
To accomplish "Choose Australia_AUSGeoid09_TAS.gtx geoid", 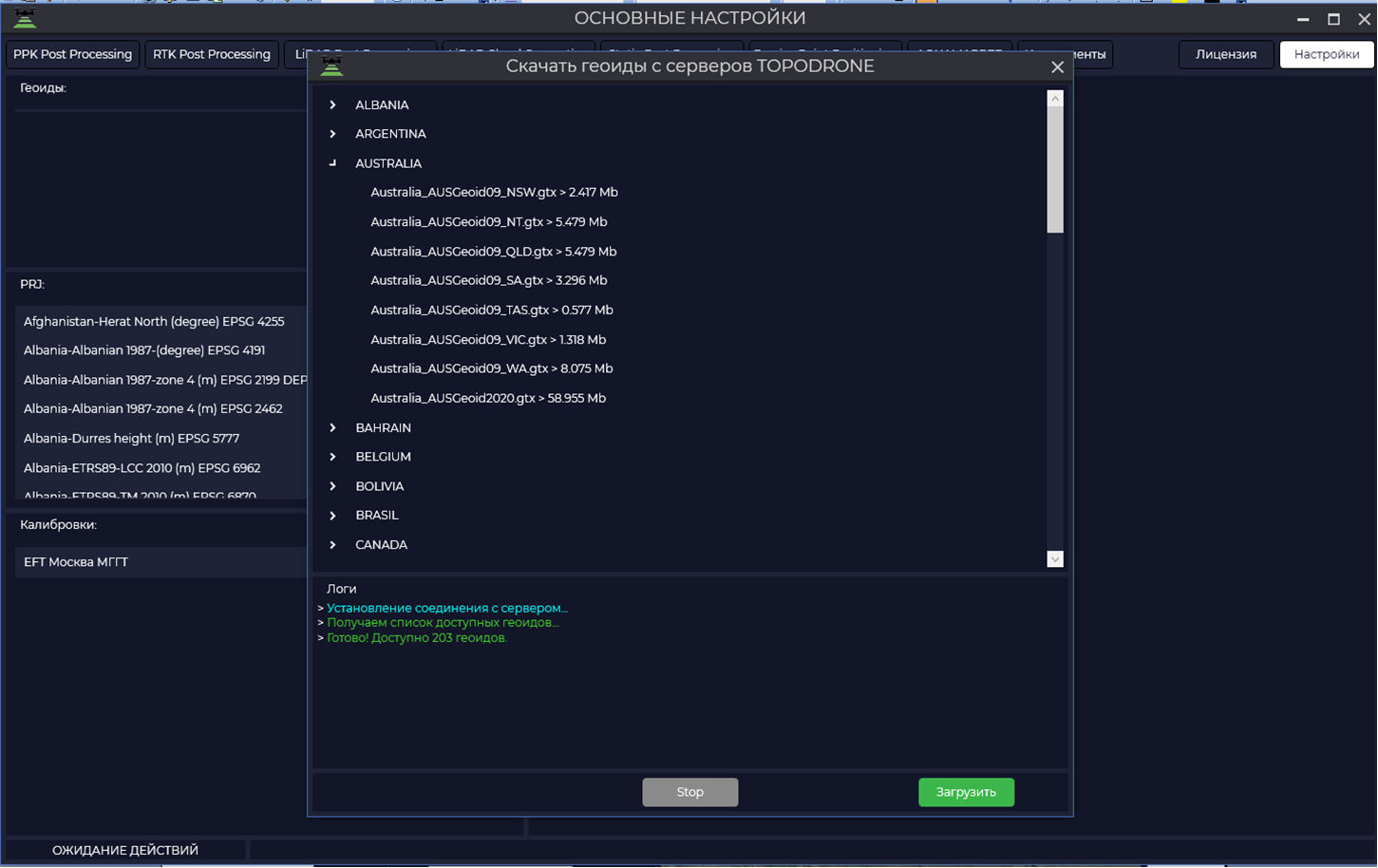I will (492, 310).
